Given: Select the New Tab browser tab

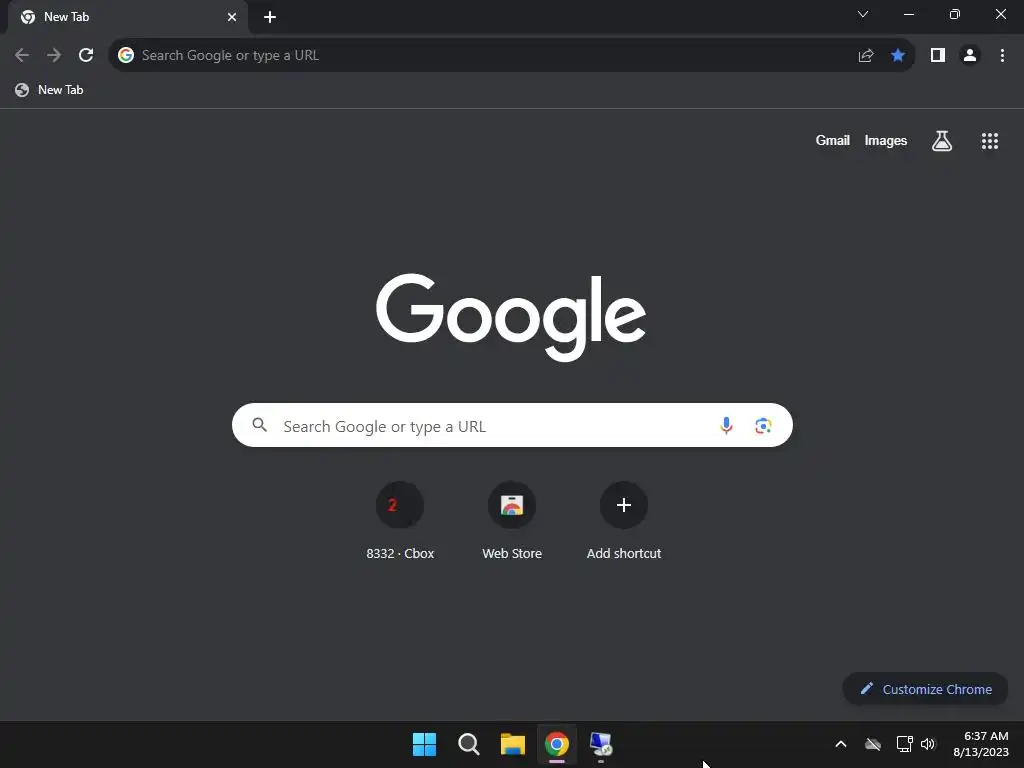Looking at the screenshot, I should point(127,17).
